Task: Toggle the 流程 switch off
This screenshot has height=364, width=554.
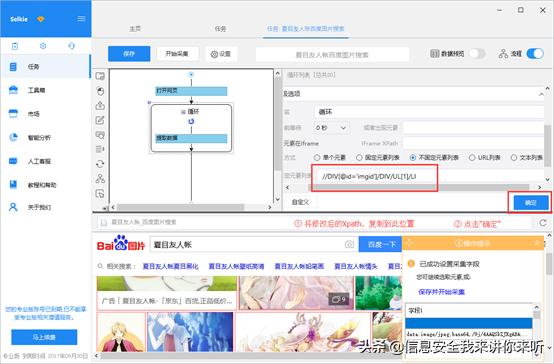Action: 535,54
